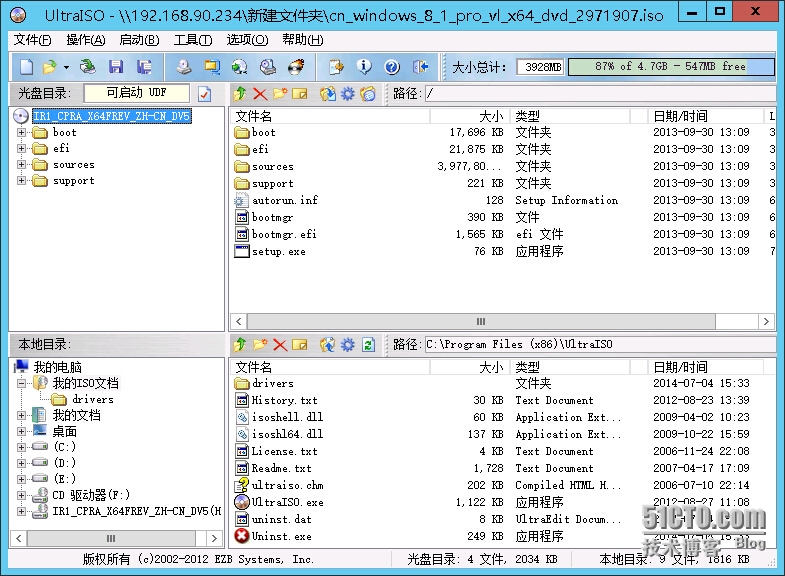Image resolution: width=785 pixels, height=576 pixels.
Task: Expand the sources folder in image tree
Action: coord(21,164)
